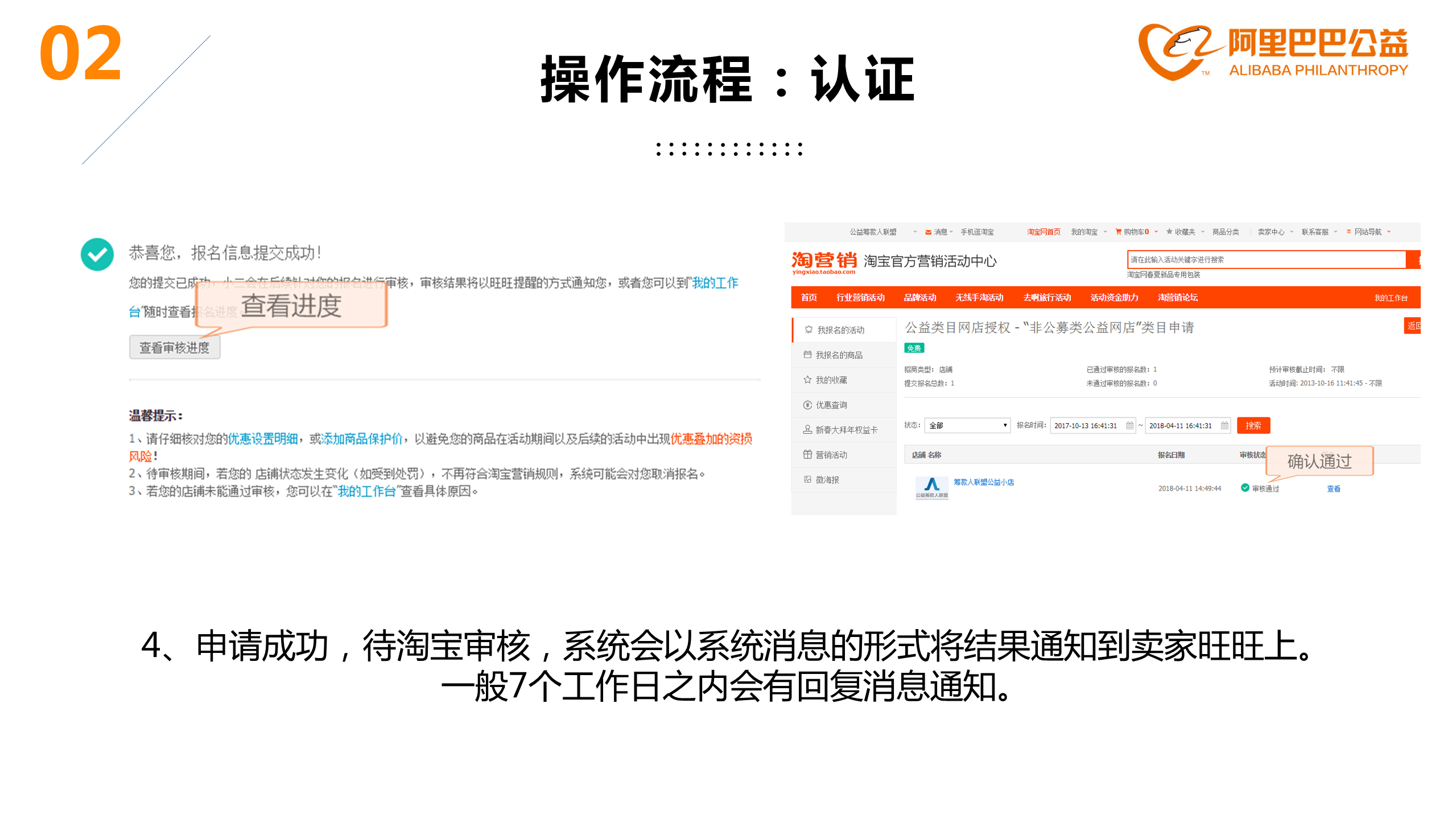Viewport: 1456px width, 819px height.
Task: Click the 返回 button
Action: 1412,326
